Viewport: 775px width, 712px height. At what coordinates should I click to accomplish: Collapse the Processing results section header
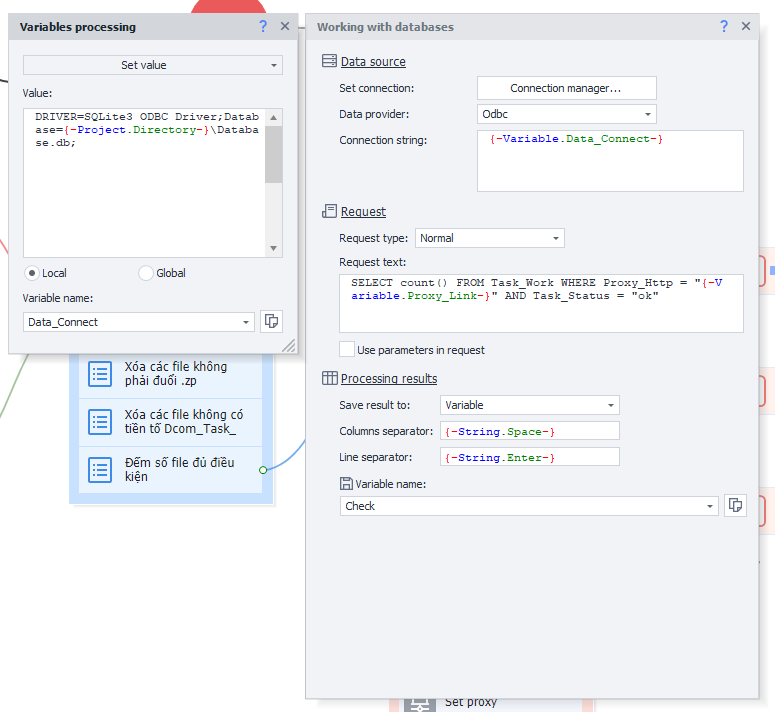pos(388,378)
